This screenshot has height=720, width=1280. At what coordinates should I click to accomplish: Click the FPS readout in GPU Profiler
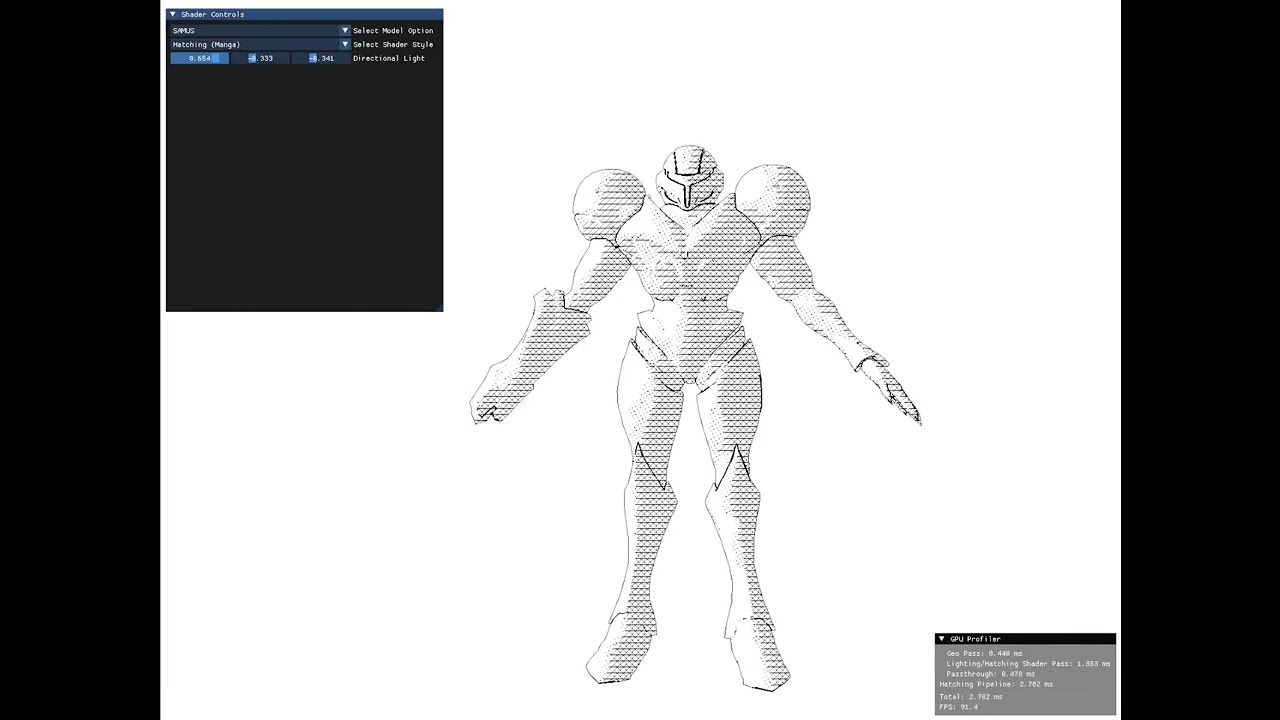tap(958, 707)
